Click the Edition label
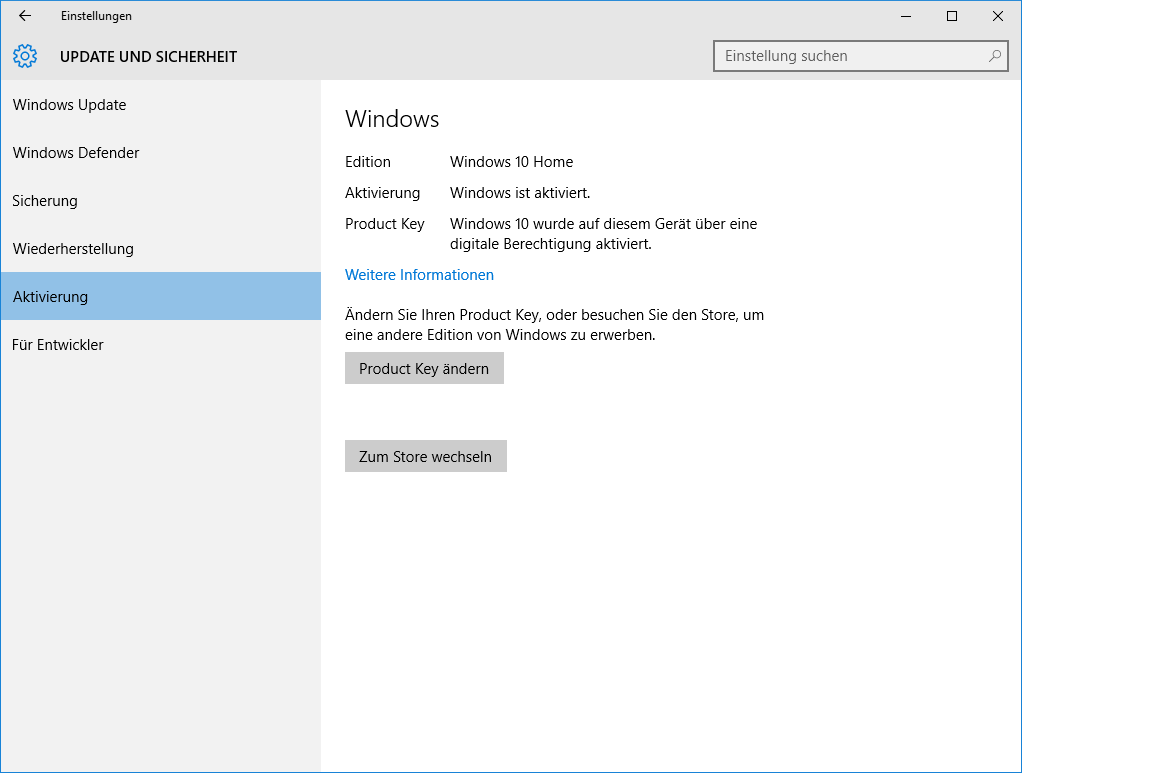The height and width of the screenshot is (773, 1152). (x=368, y=162)
